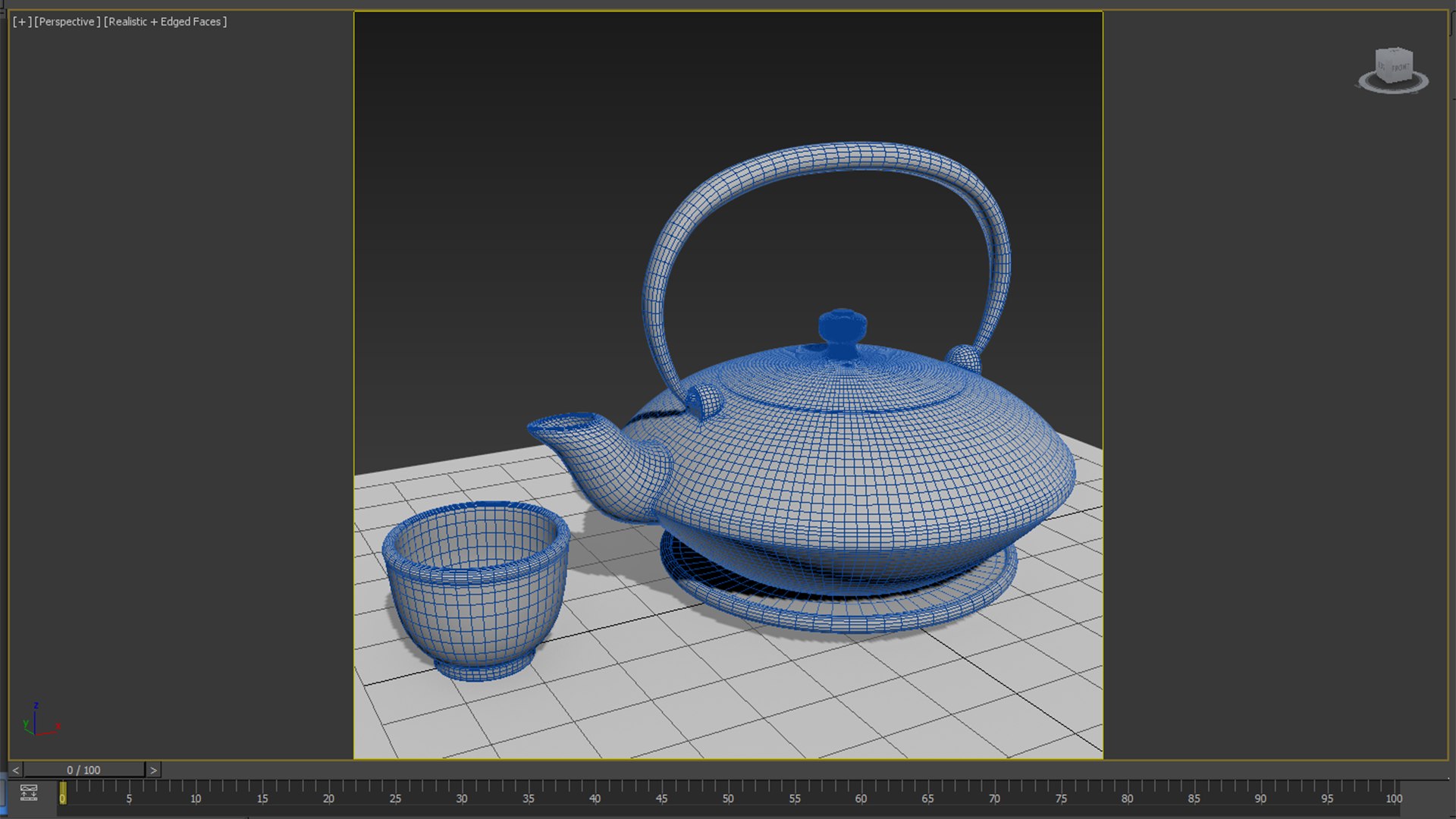The width and height of the screenshot is (1456, 819).
Task: Click frame 10 on the timeline
Action: tap(196, 799)
